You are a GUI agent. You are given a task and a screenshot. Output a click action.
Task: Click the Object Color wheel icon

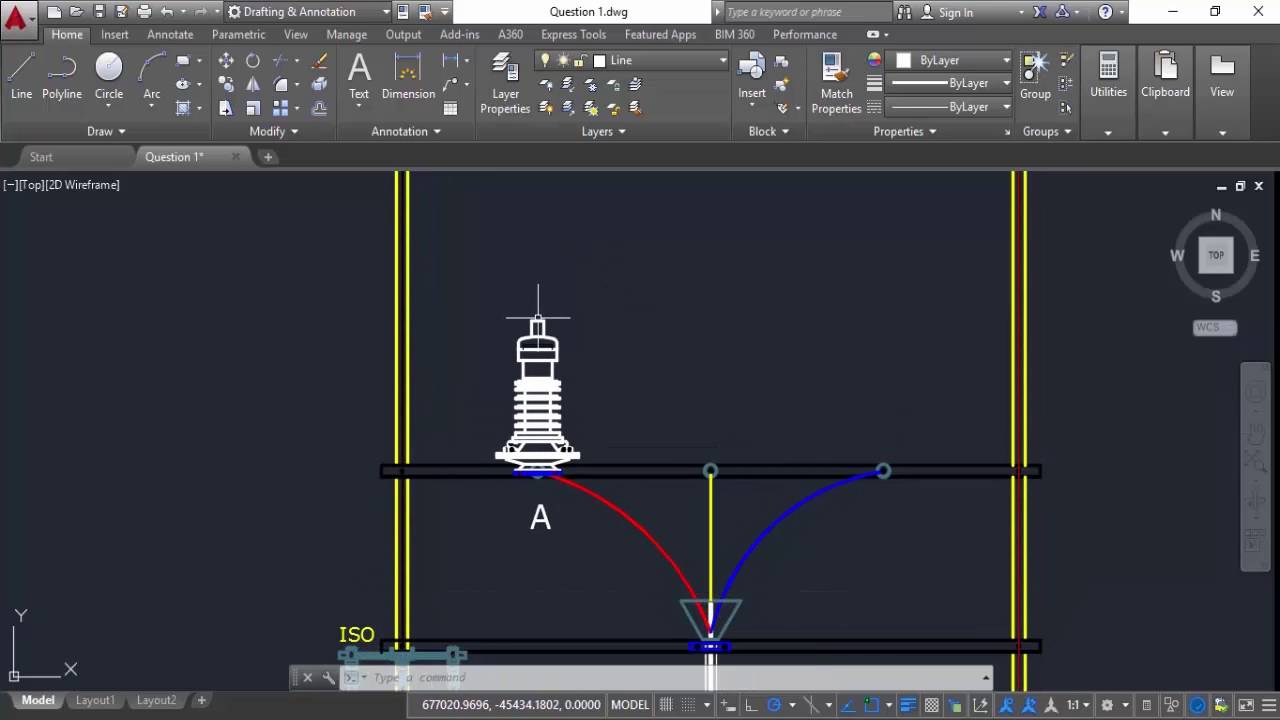pos(874,60)
